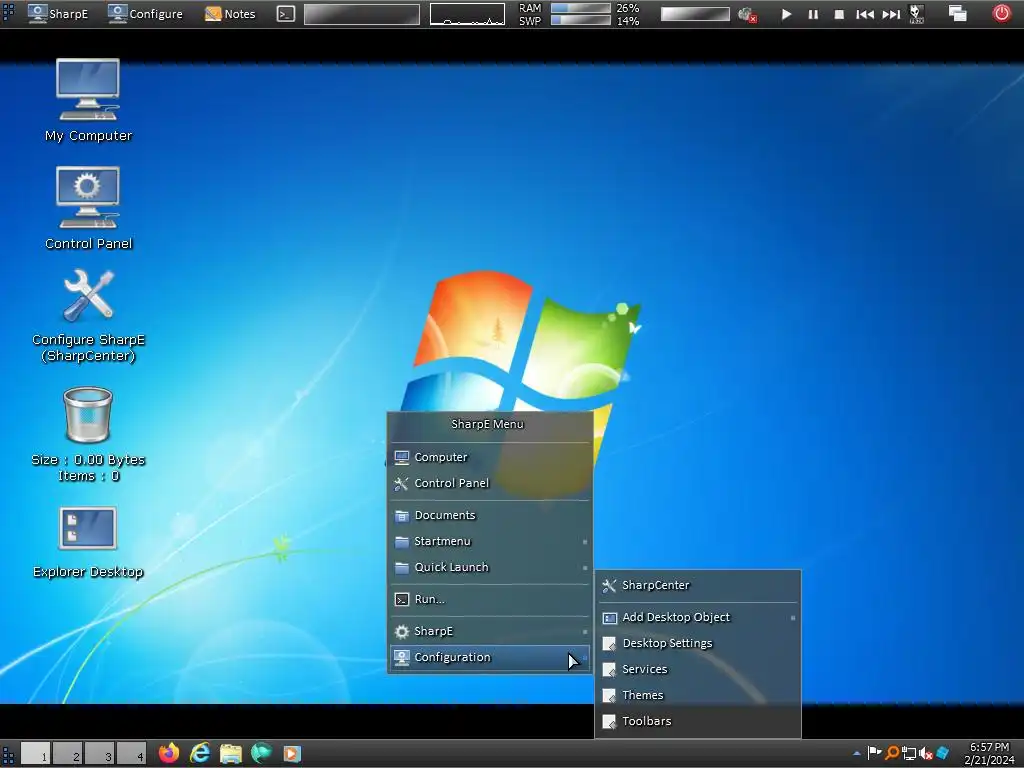Select the Recycle Bin desktop icon
Viewport: 1024px width, 768px height.
tap(88, 434)
